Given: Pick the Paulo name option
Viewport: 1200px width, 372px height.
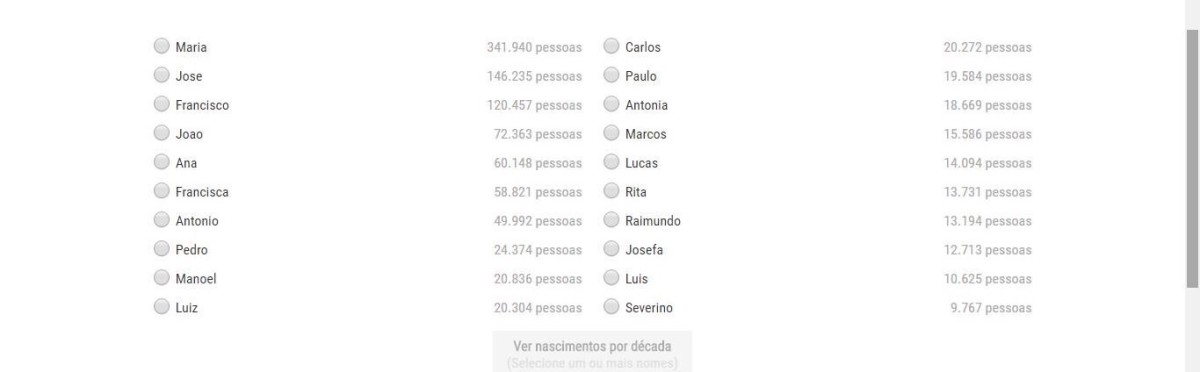Looking at the screenshot, I should [611, 75].
